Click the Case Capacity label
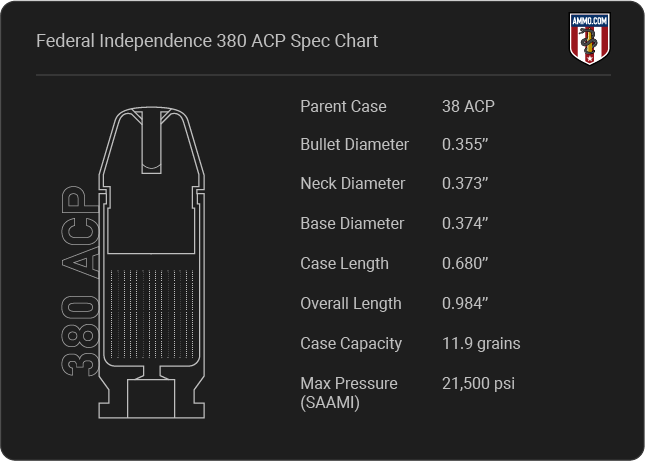This screenshot has width=645, height=461. (x=351, y=343)
